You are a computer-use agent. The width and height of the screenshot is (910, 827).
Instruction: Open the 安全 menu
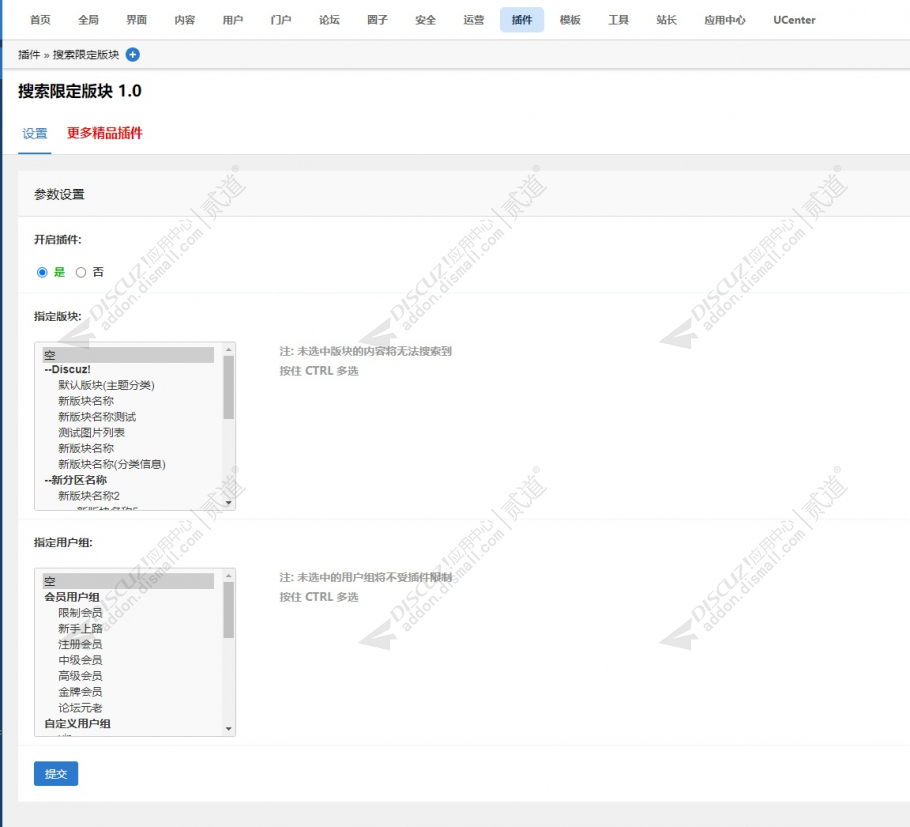click(x=425, y=20)
